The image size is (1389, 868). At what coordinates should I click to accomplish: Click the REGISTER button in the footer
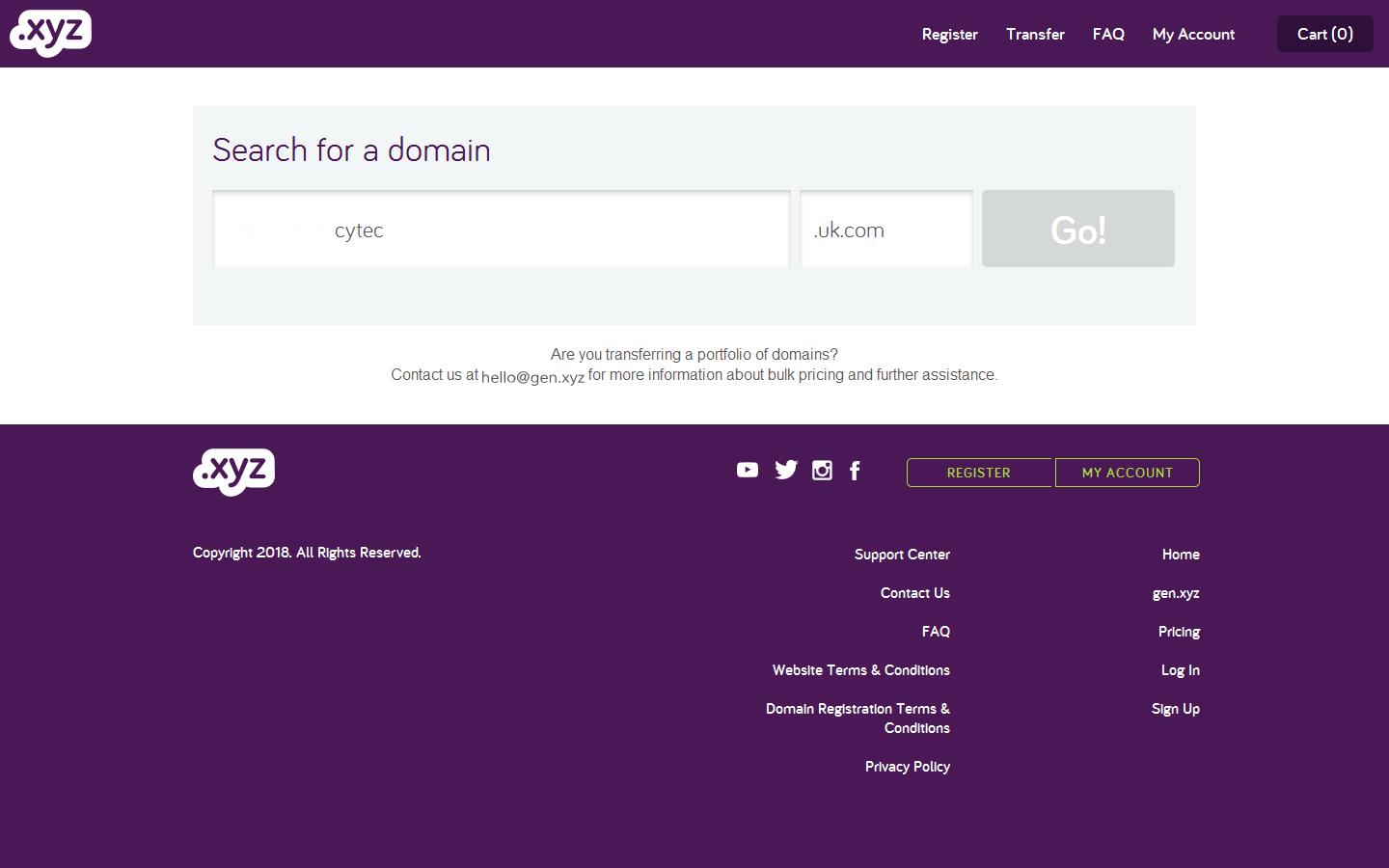tap(979, 473)
